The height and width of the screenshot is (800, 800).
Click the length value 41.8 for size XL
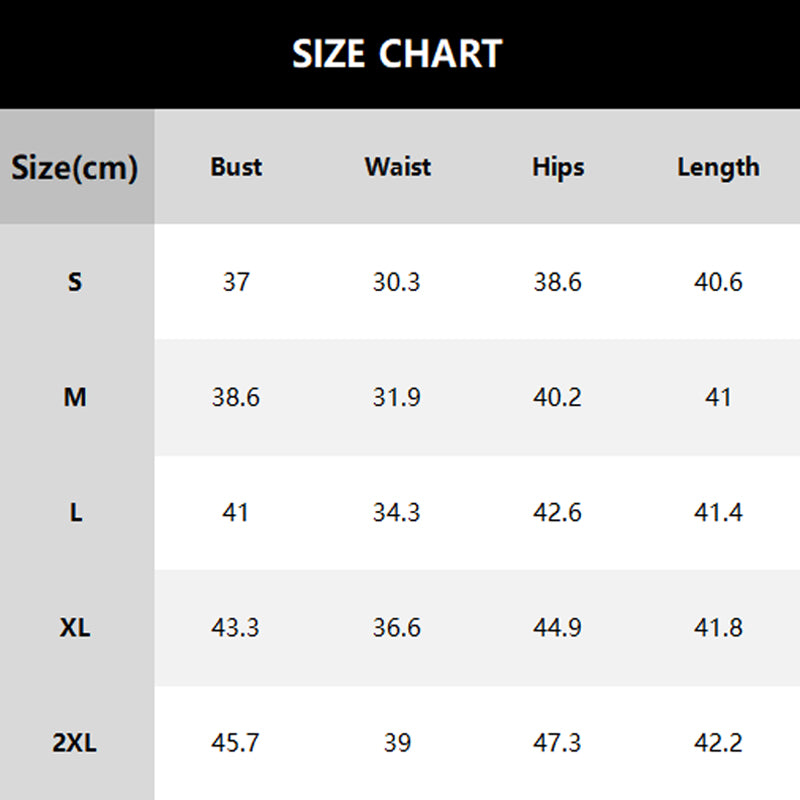(x=718, y=628)
